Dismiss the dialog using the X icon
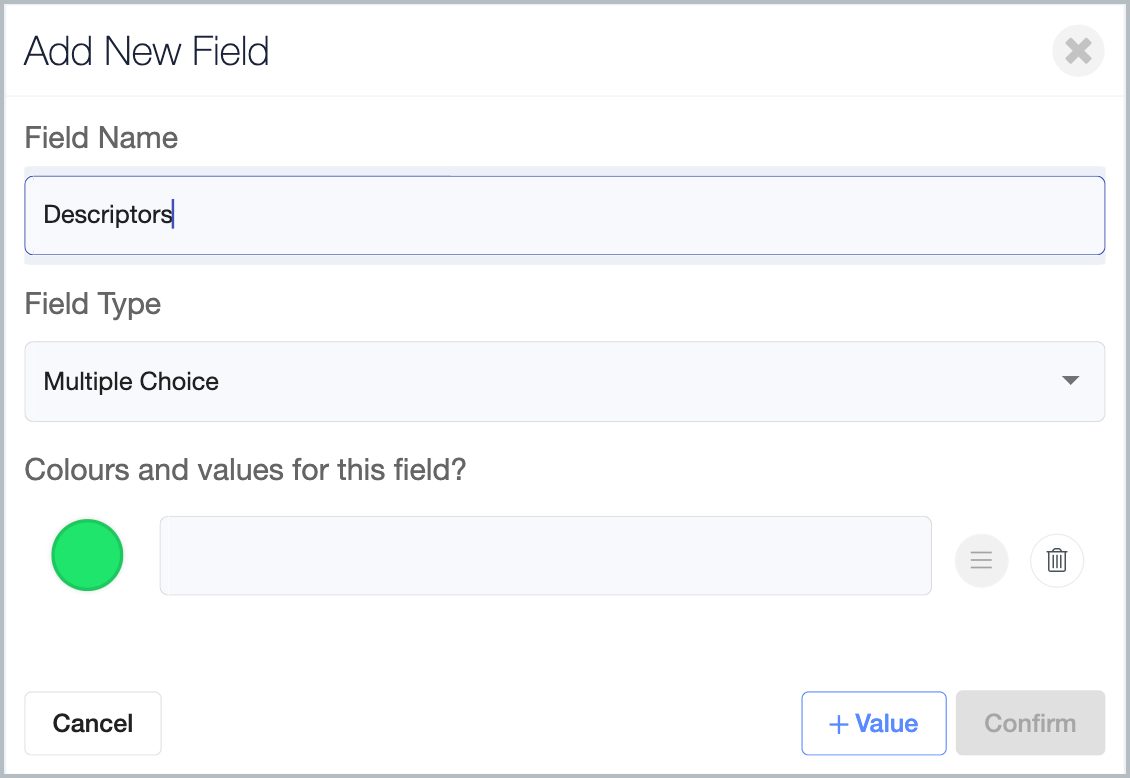Viewport: 1130px width, 778px height. click(1078, 51)
